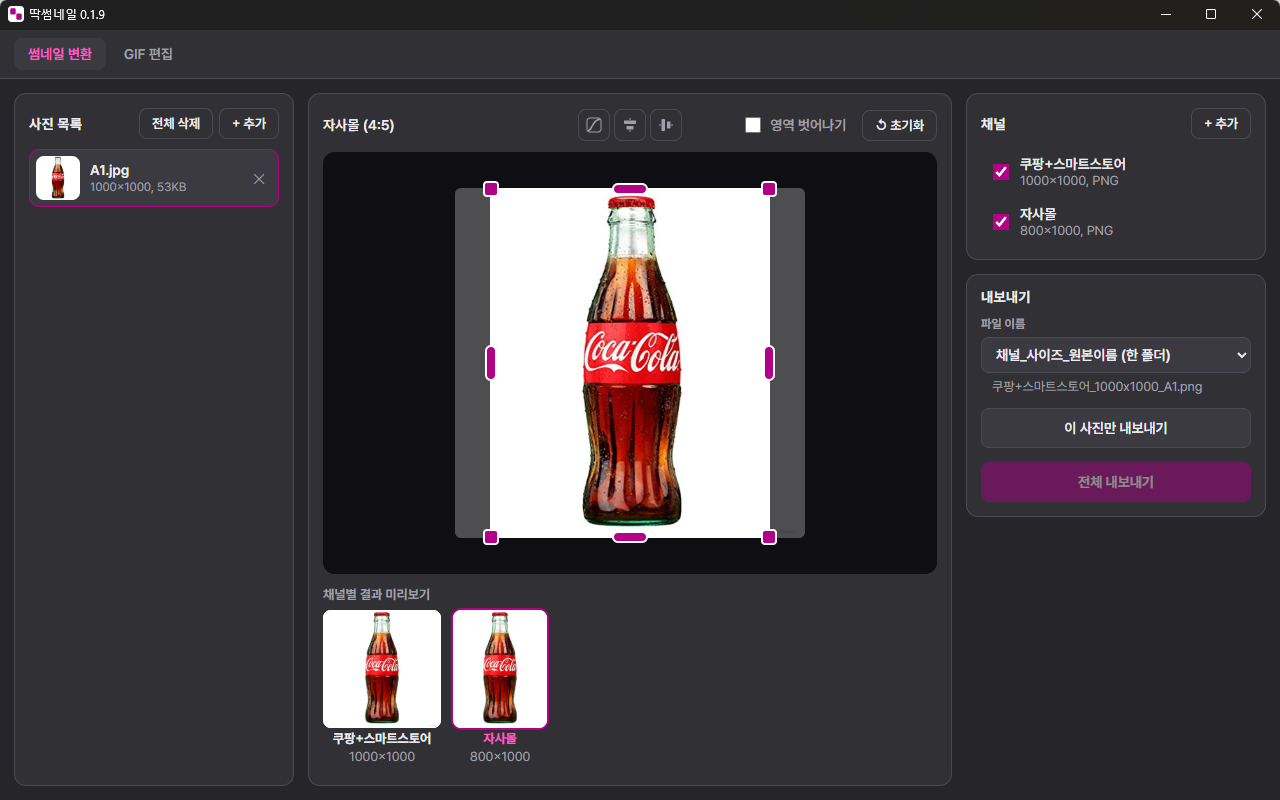
Task: Click 이 사진만 내보내기
Action: coord(1116,428)
